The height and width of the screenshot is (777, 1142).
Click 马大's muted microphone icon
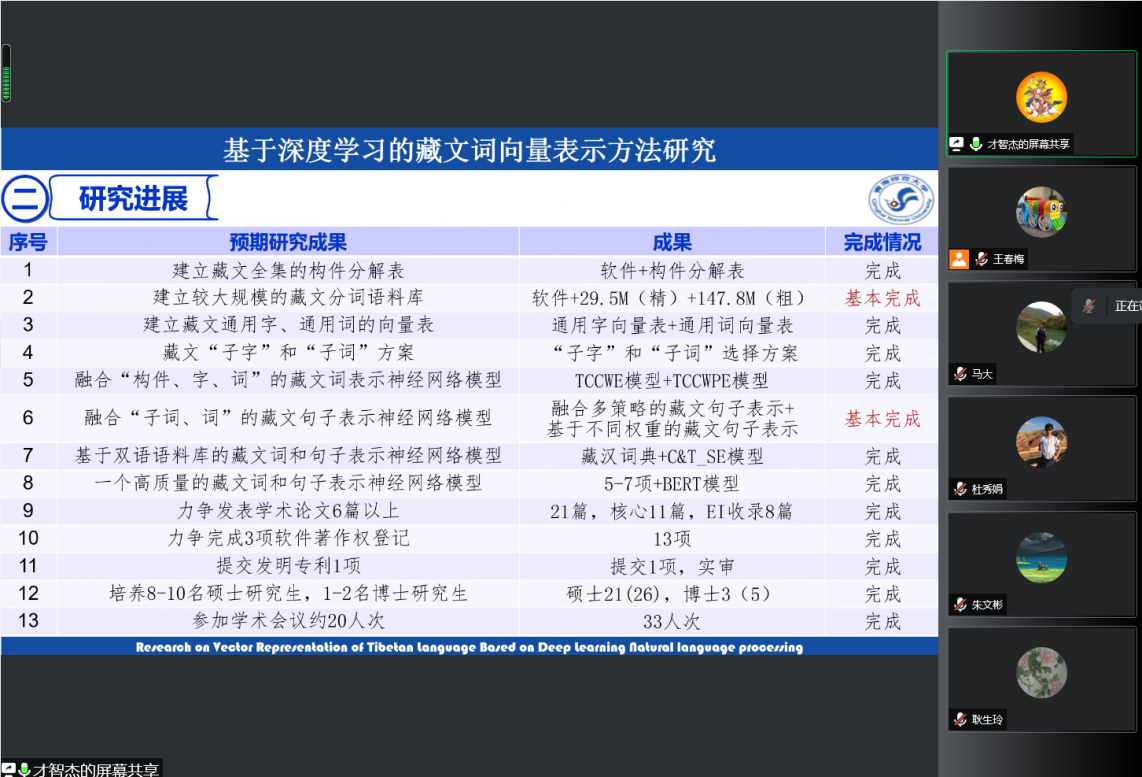pyautogui.click(x=960, y=374)
